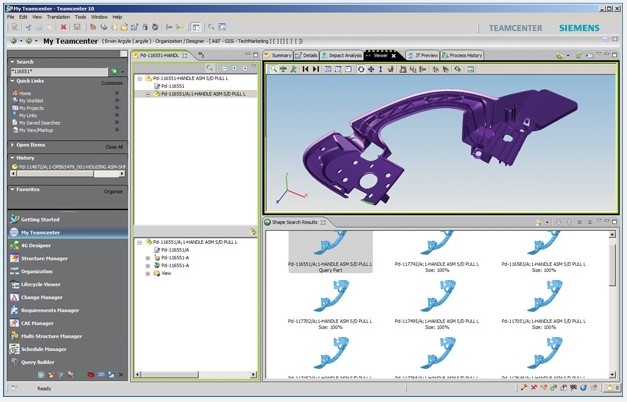Image resolution: width=627 pixels, height=402 pixels.
Task: Open the Lifecycle Viewer application
Action: point(40,284)
